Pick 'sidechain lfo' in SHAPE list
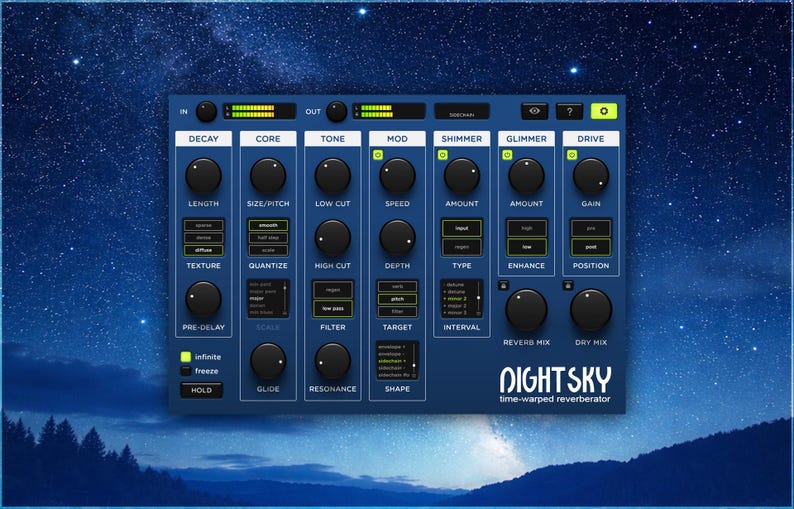794x509 pixels. (393, 375)
